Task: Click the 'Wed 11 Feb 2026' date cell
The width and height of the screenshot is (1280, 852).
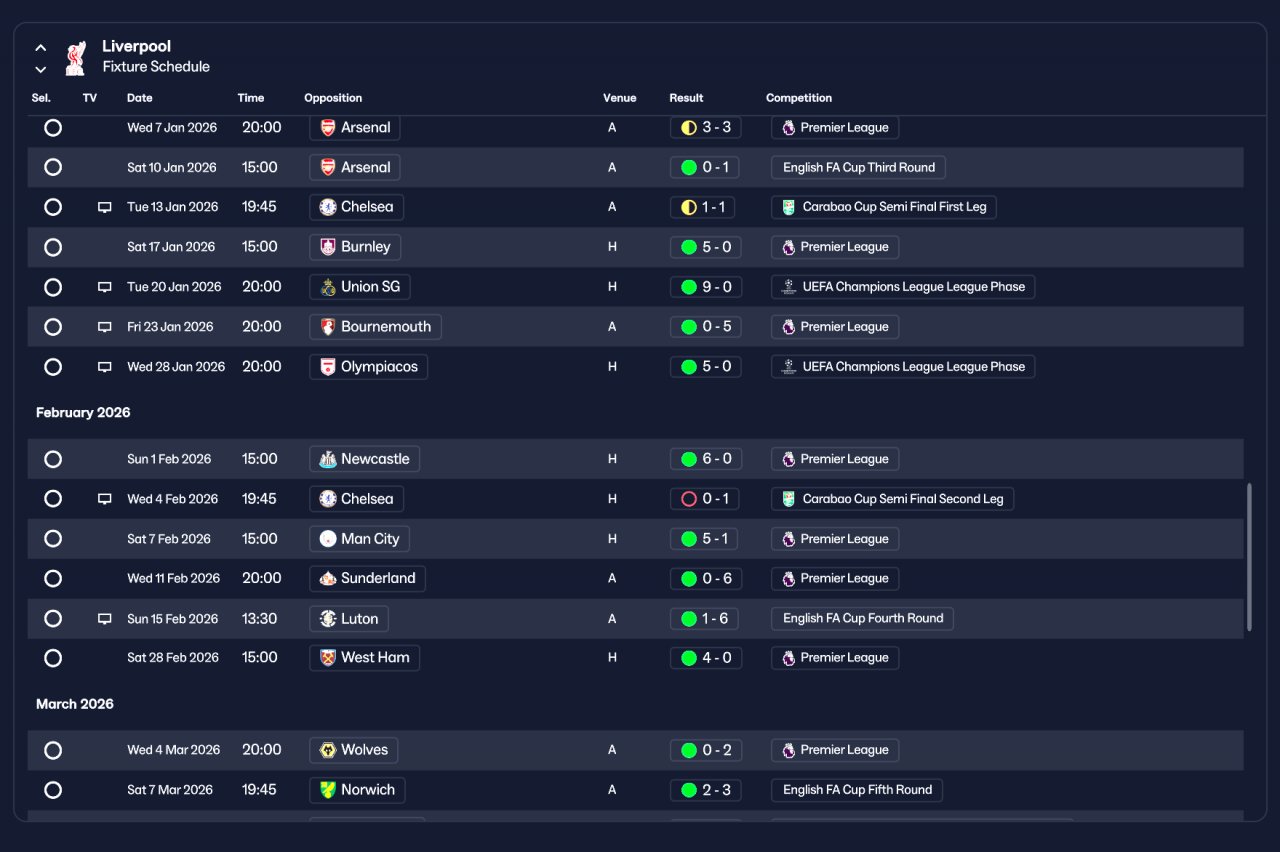Action: click(x=173, y=579)
